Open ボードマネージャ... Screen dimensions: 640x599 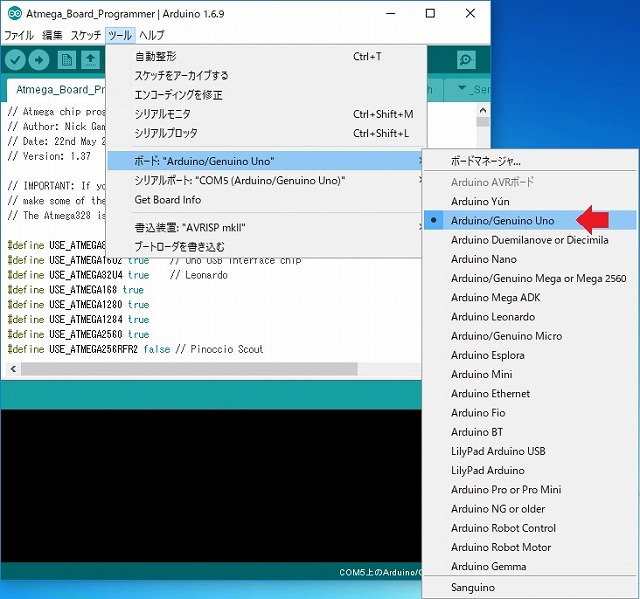[530, 161]
